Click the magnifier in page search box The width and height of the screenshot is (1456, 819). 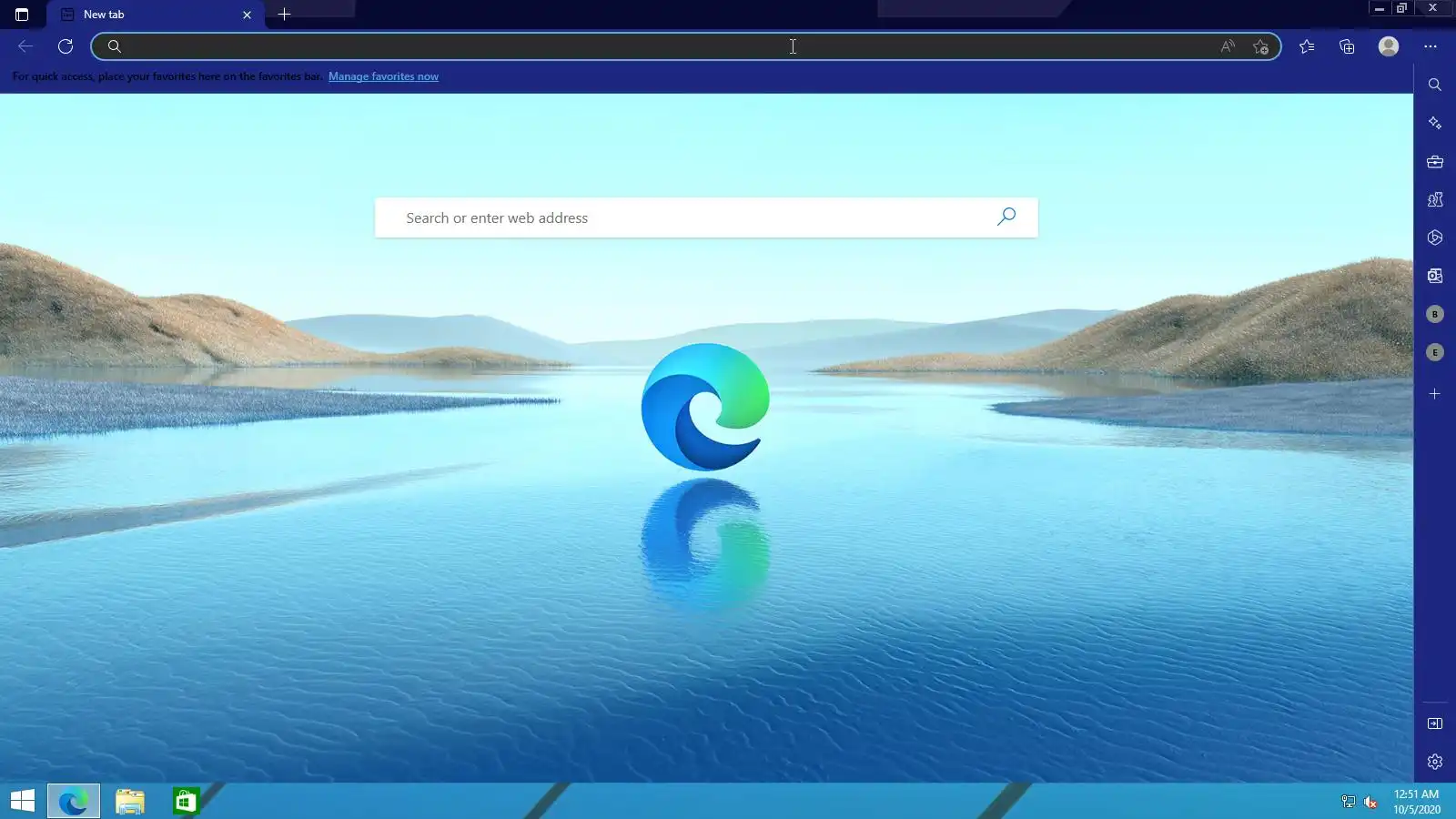coord(1006,217)
